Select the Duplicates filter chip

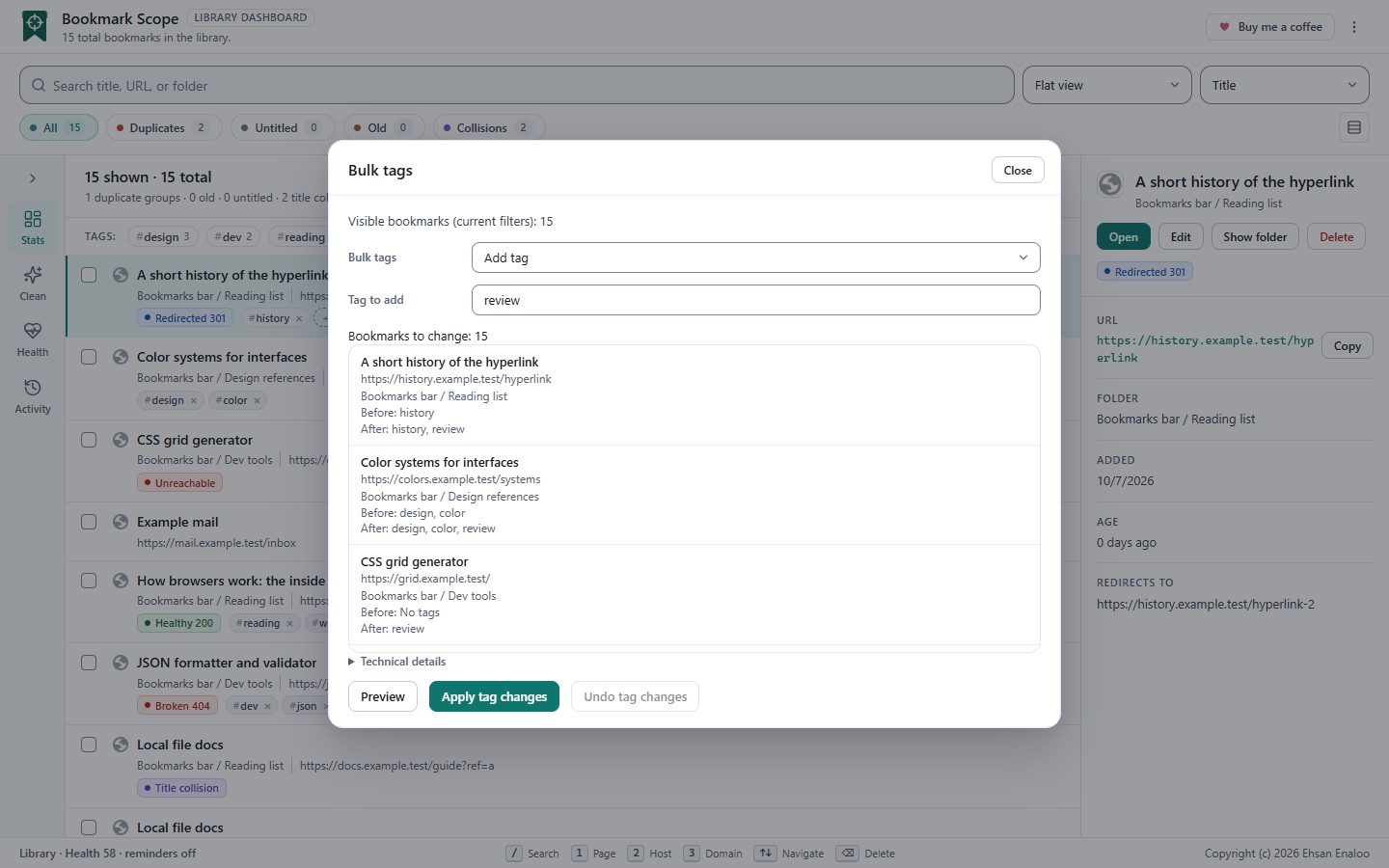(164, 127)
